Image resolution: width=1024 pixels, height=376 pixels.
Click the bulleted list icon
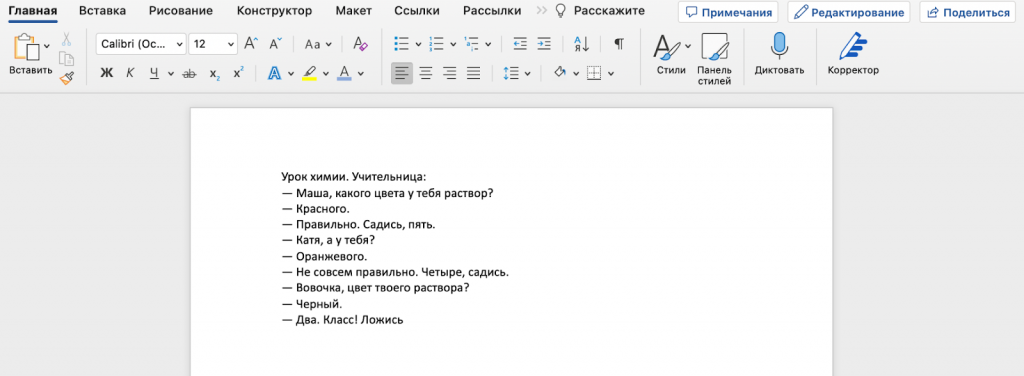pyautogui.click(x=402, y=44)
